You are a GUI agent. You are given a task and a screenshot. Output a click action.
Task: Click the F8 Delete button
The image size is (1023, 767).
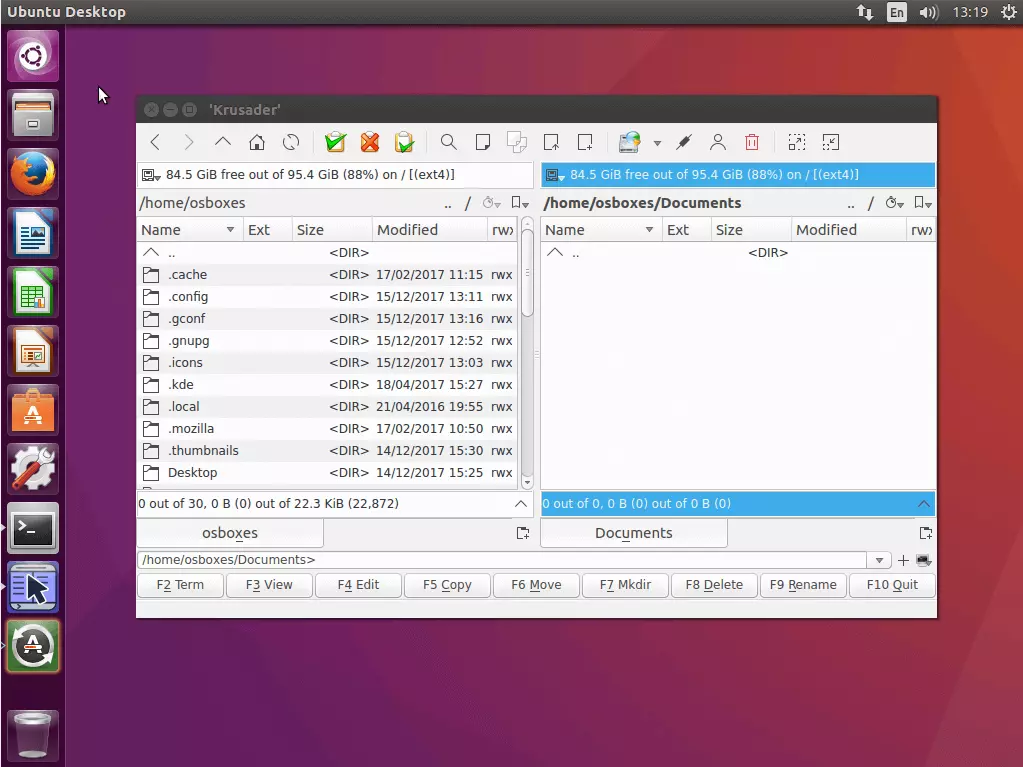pos(714,585)
